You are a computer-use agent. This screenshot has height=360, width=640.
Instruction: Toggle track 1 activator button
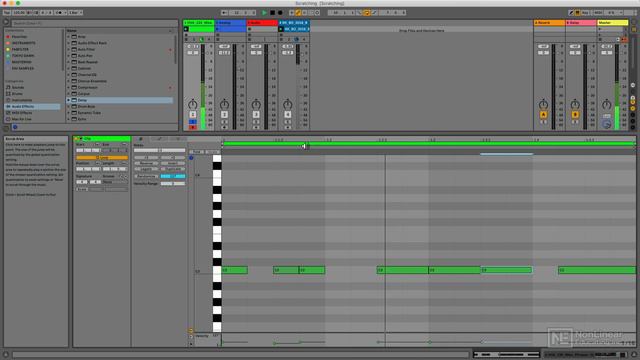pos(193,115)
